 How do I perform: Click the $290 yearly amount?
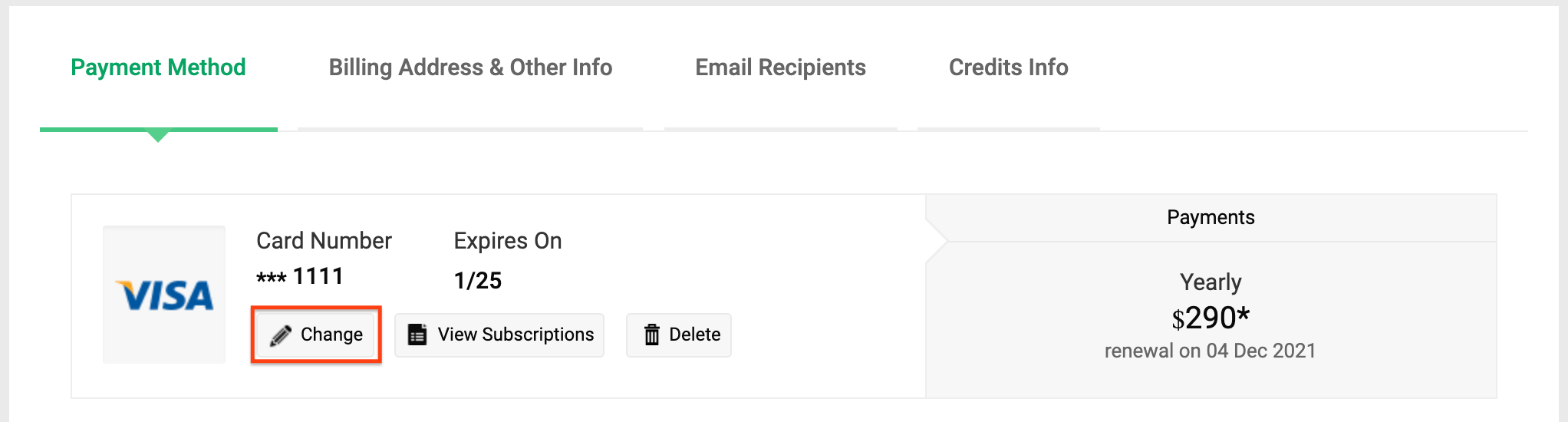click(x=1211, y=318)
